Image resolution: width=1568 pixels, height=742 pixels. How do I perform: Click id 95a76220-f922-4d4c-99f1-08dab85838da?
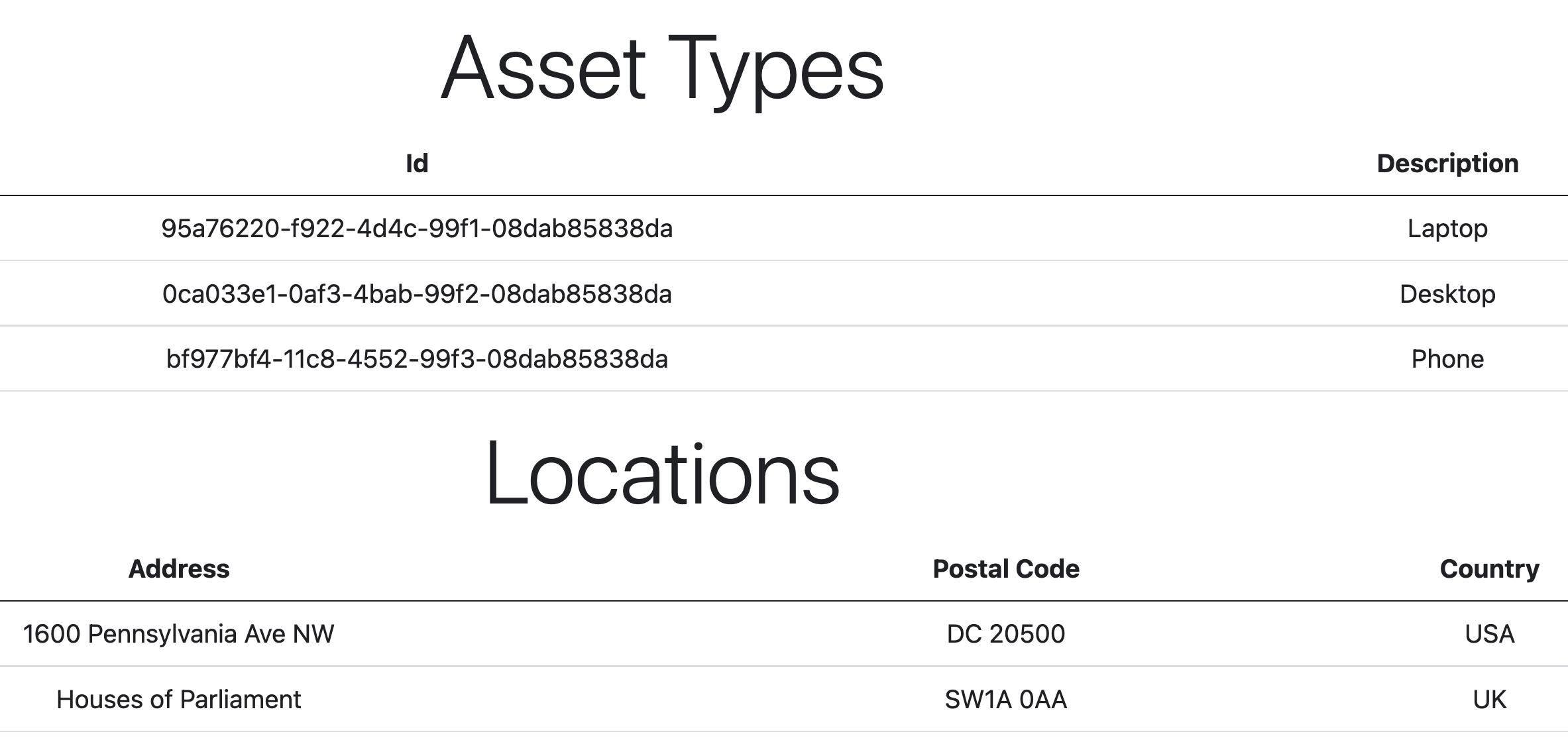(417, 229)
